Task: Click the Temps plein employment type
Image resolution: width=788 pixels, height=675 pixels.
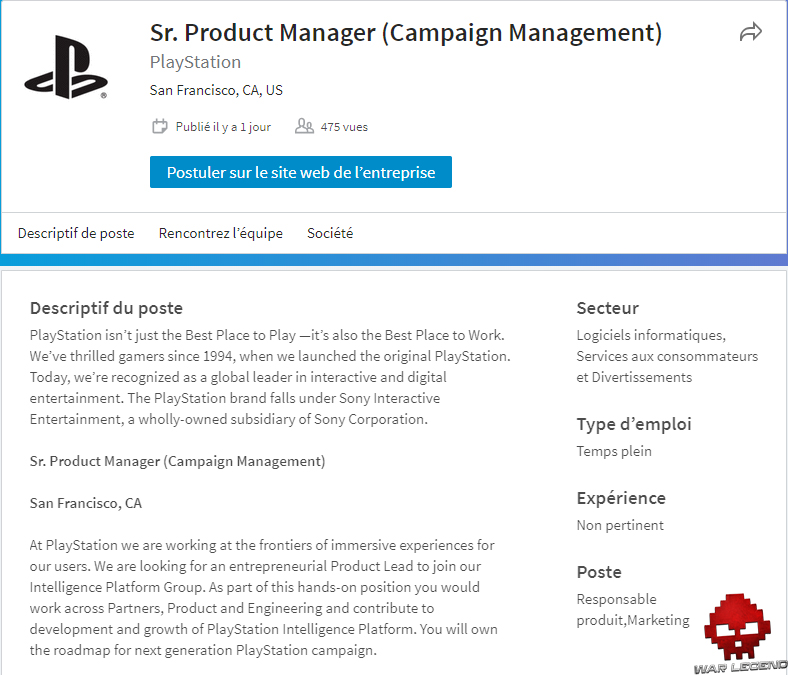Action: (x=614, y=451)
